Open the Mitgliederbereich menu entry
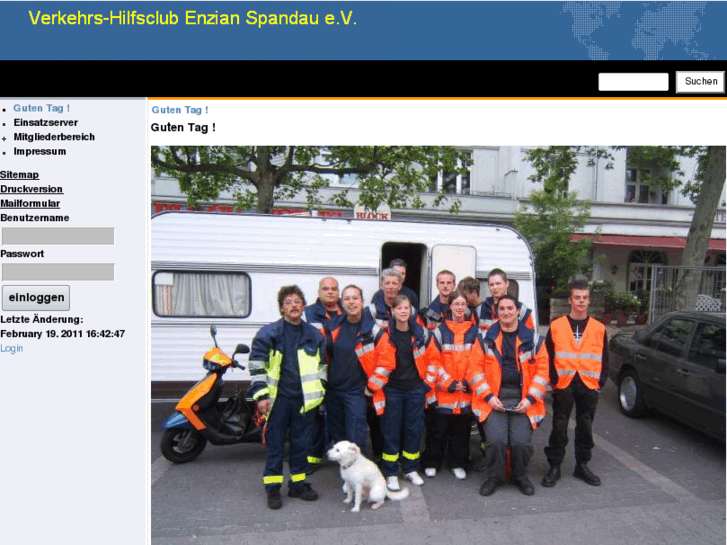This screenshot has width=727, height=545. [x=54, y=137]
